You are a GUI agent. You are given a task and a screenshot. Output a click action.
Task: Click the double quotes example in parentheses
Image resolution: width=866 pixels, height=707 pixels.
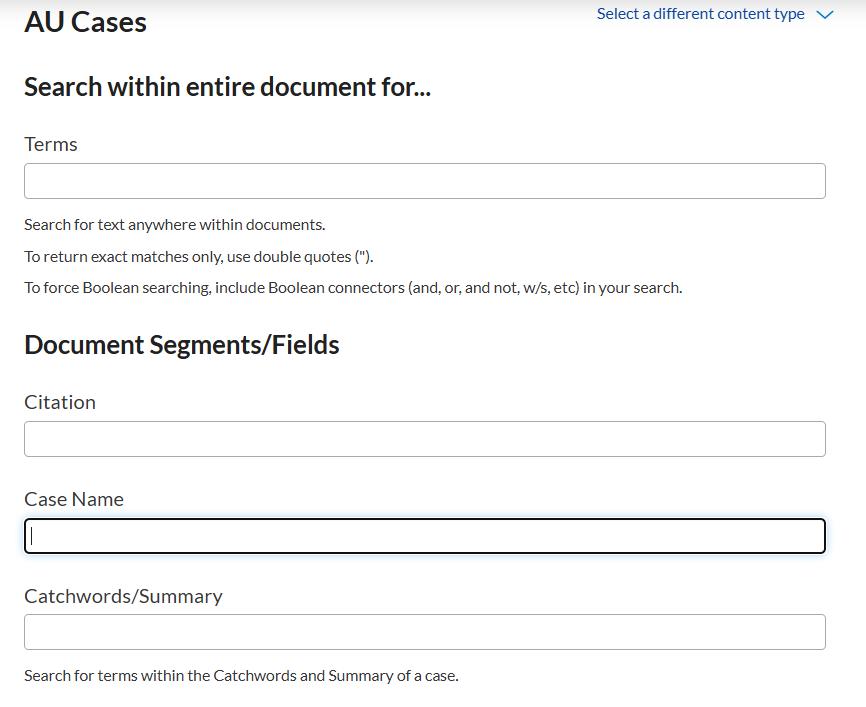[x=363, y=256]
